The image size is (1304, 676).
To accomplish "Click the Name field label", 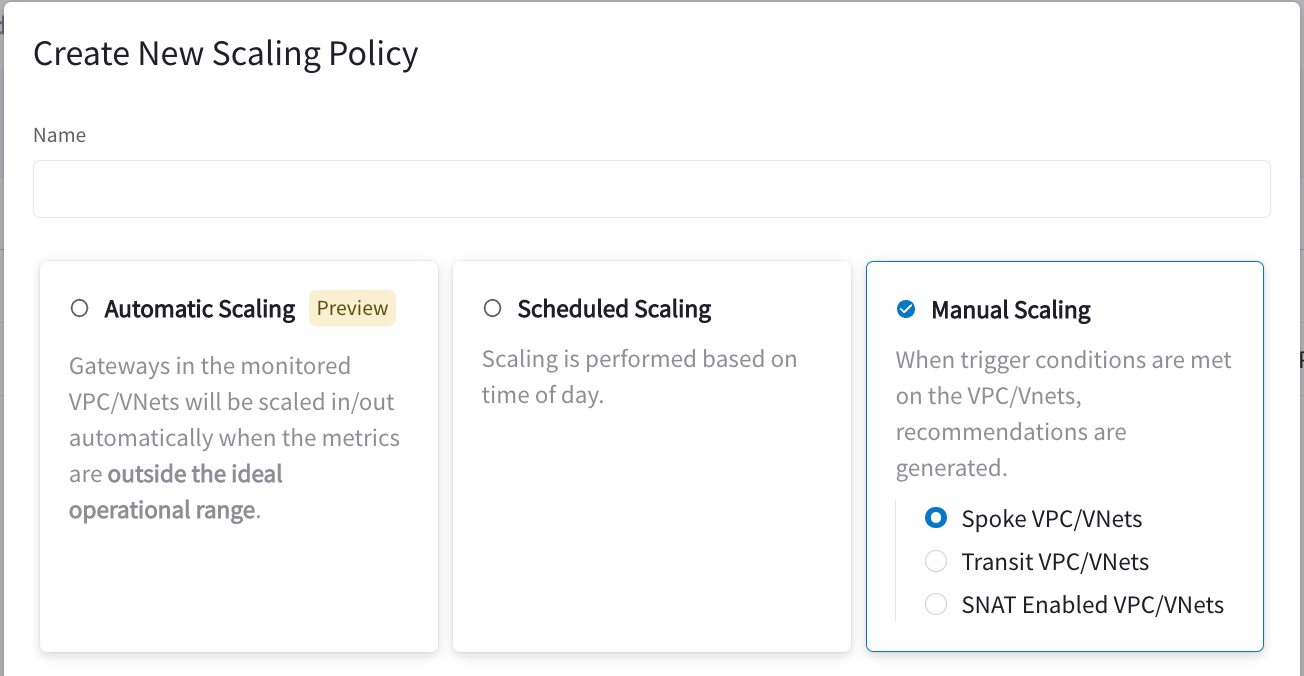I will pos(59,135).
